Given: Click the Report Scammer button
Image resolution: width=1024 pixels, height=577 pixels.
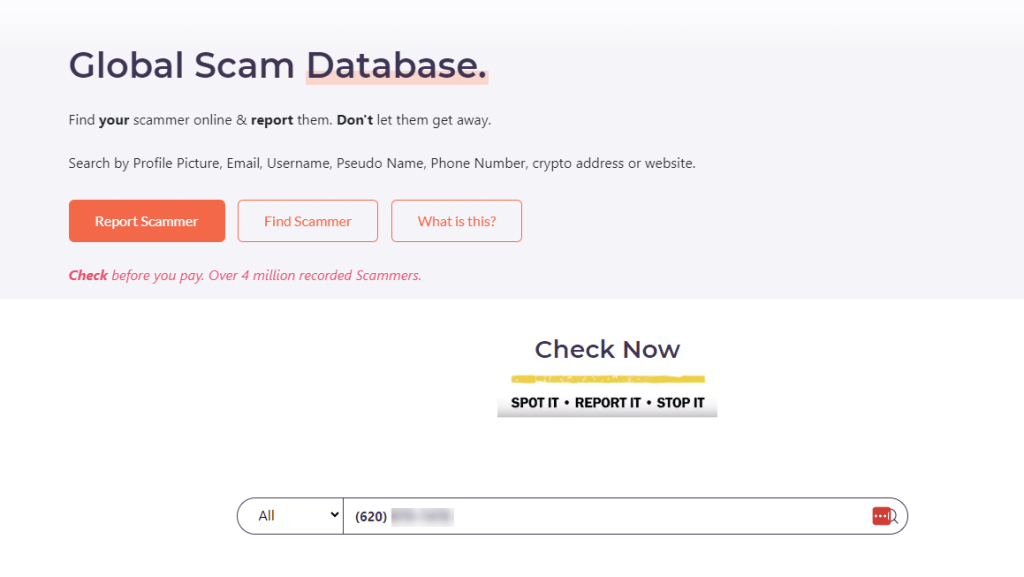Looking at the screenshot, I should tap(146, 220).
